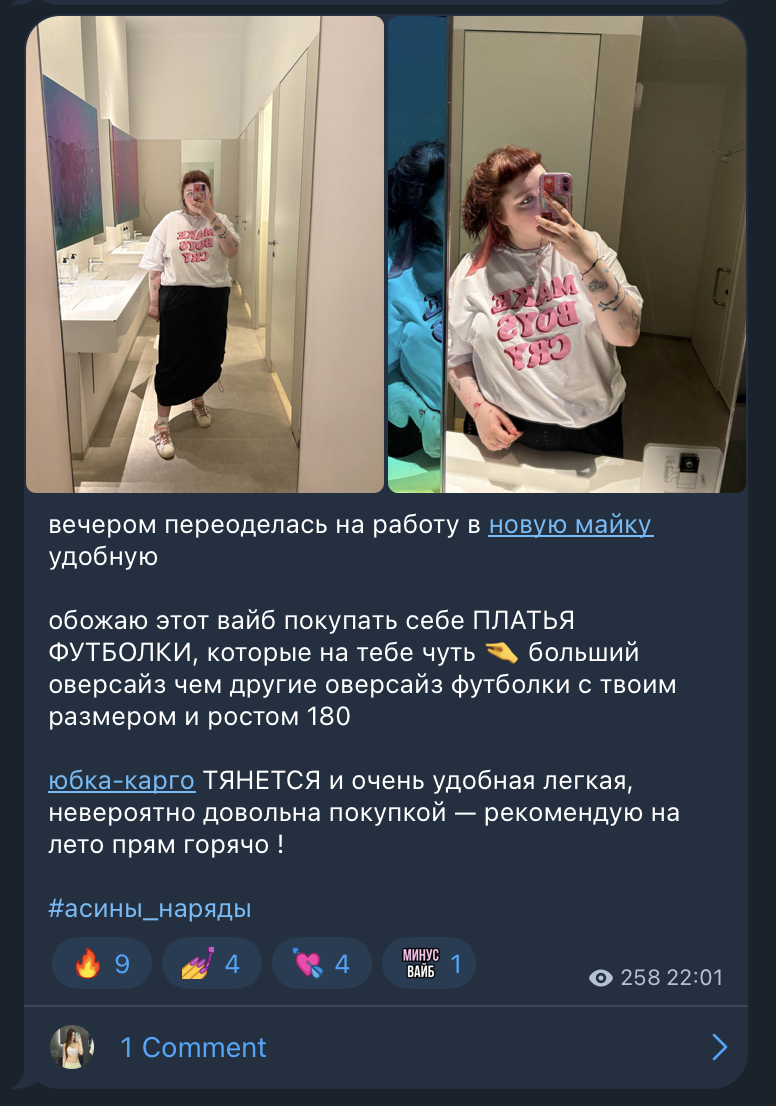Open the right close-up selfie photo

567,254
